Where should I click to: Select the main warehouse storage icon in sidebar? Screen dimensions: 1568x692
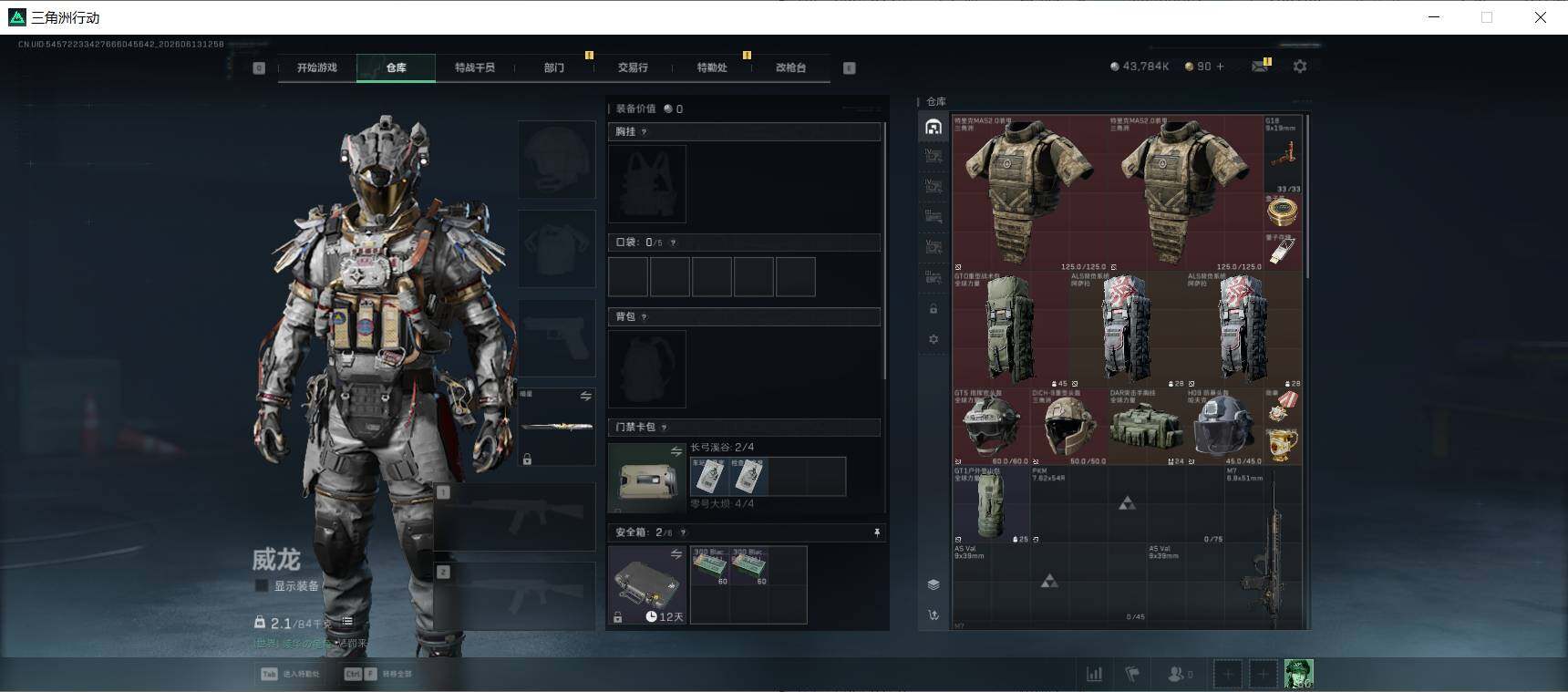[933, 127]
